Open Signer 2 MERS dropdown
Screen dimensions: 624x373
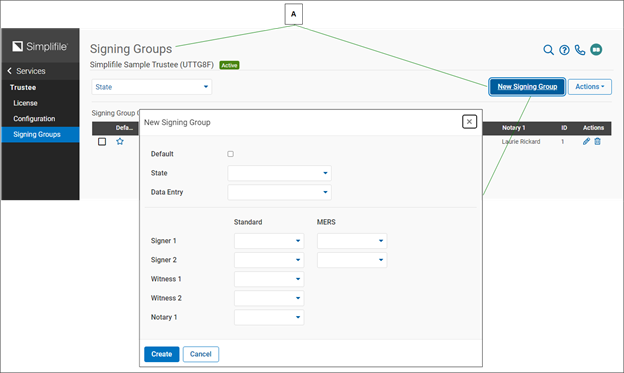[x=352, y=260]
